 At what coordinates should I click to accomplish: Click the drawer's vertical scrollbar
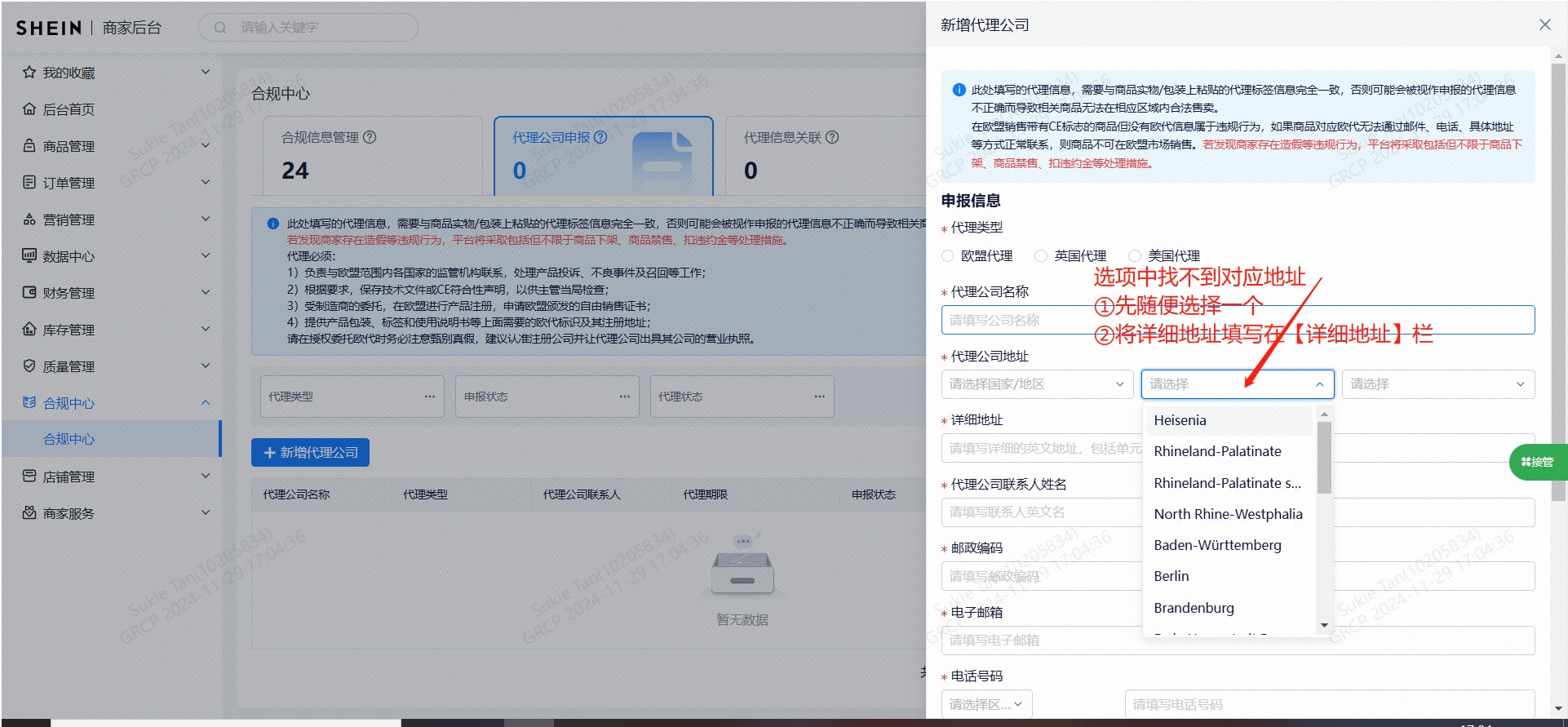coord(1558,281)
